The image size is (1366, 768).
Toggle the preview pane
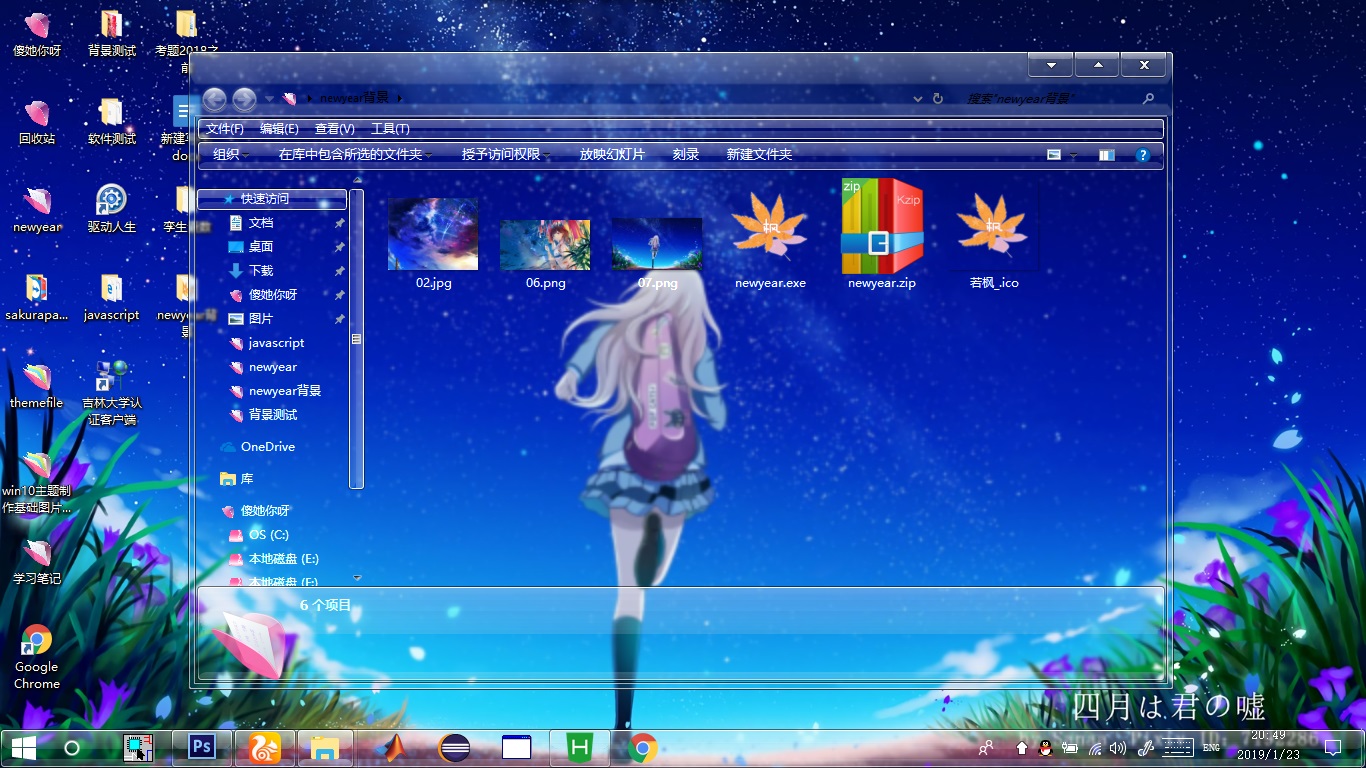1106,155
